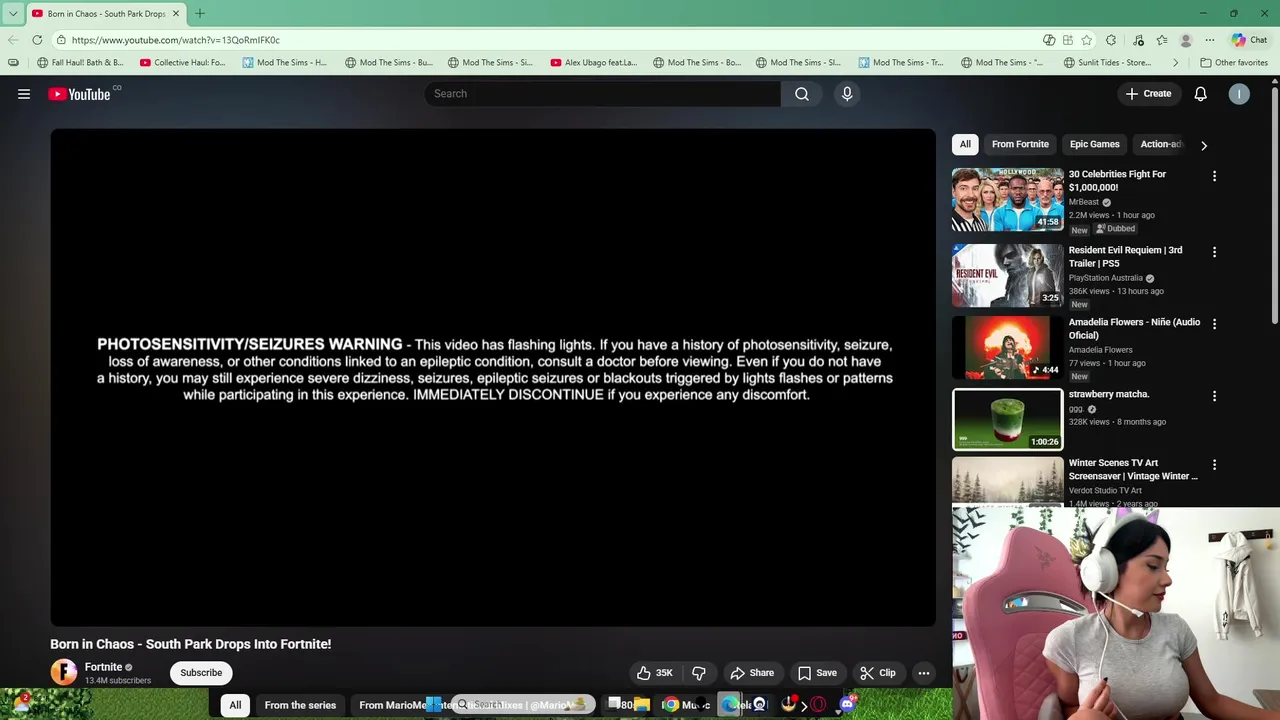This screenshot has height=720, width=1280.
Task: Open the Sunlit Tides - Store bookmark
Action: (x=1108, y=62)
